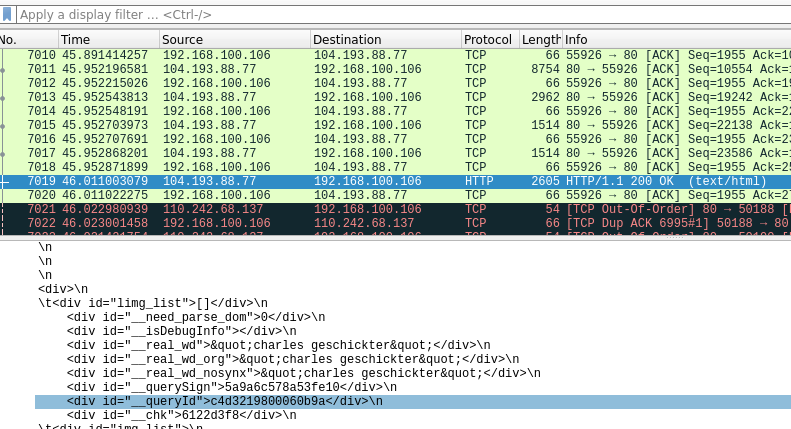Screen dimensions: 791x429
Task: Select packet 7010 row
Action: [x=396, y=55]
